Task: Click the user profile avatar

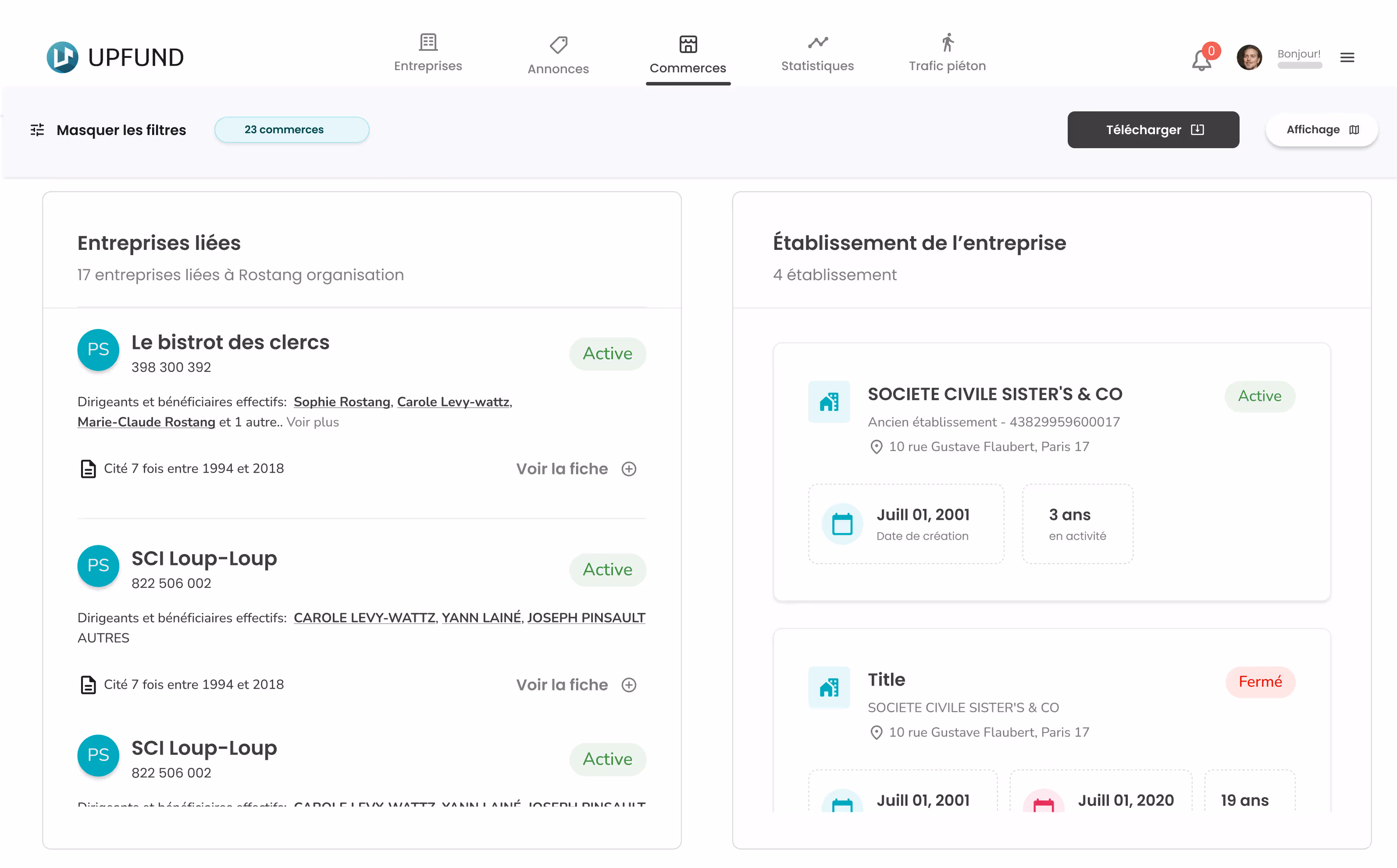Action: (1249, 57)
